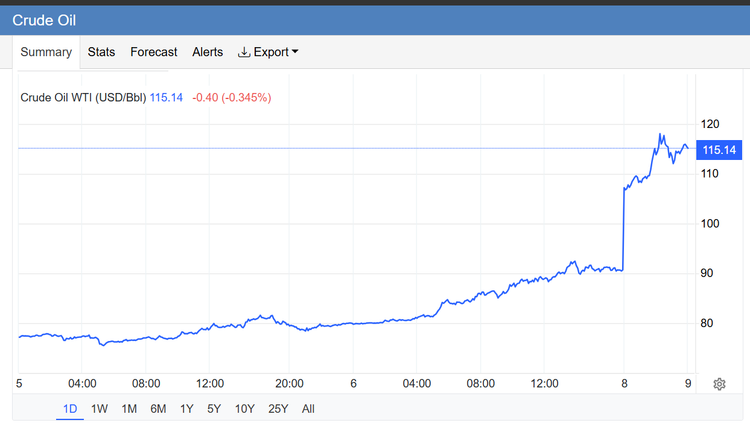Click the Crude Oil WTI series label
The image size is (750, 440).
point(84,97)
